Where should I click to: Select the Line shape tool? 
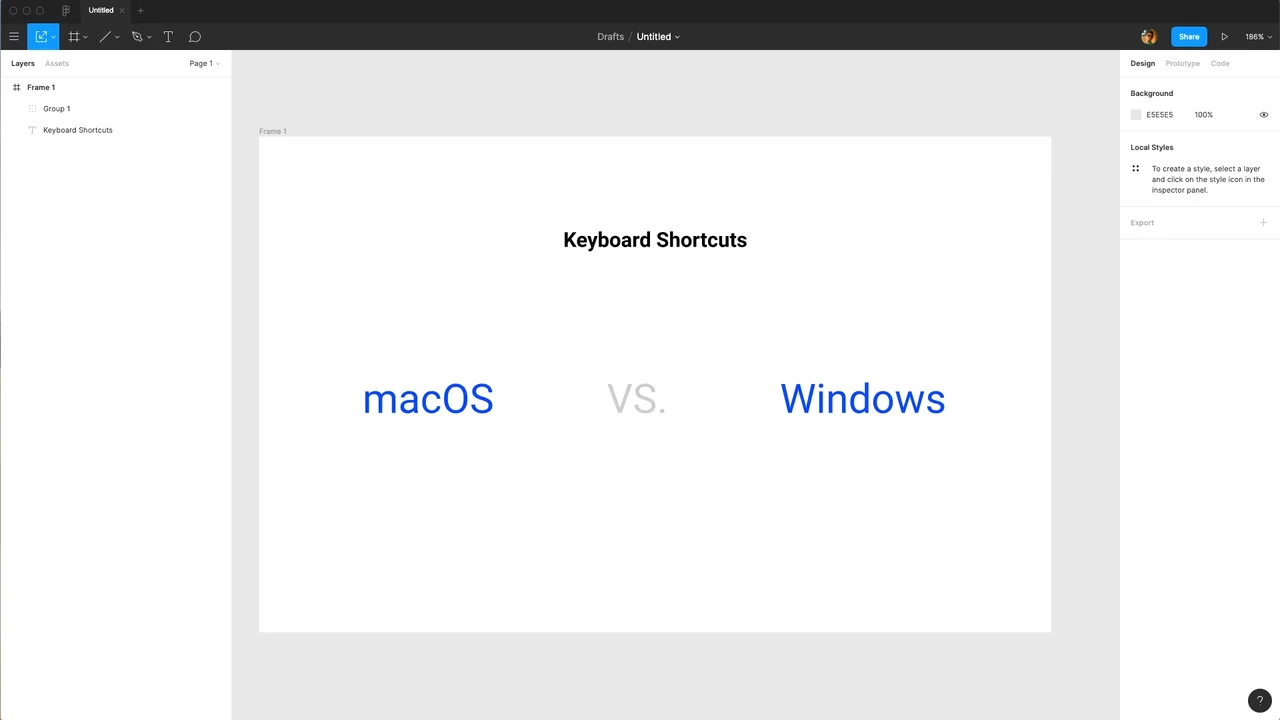105,37
